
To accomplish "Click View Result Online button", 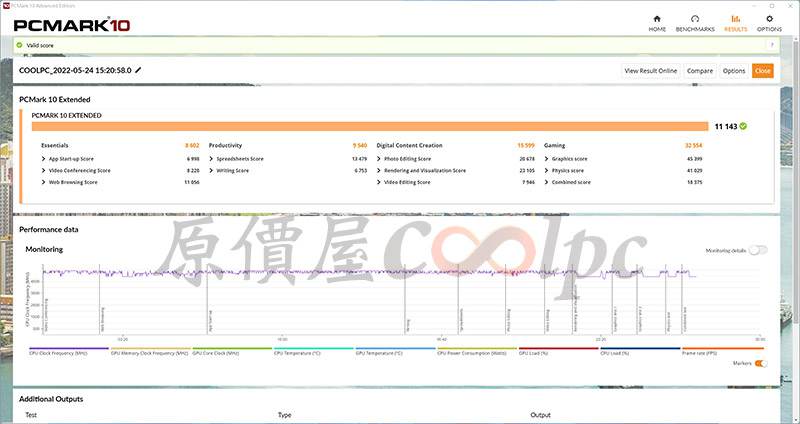I will click(x=651, y=71).
